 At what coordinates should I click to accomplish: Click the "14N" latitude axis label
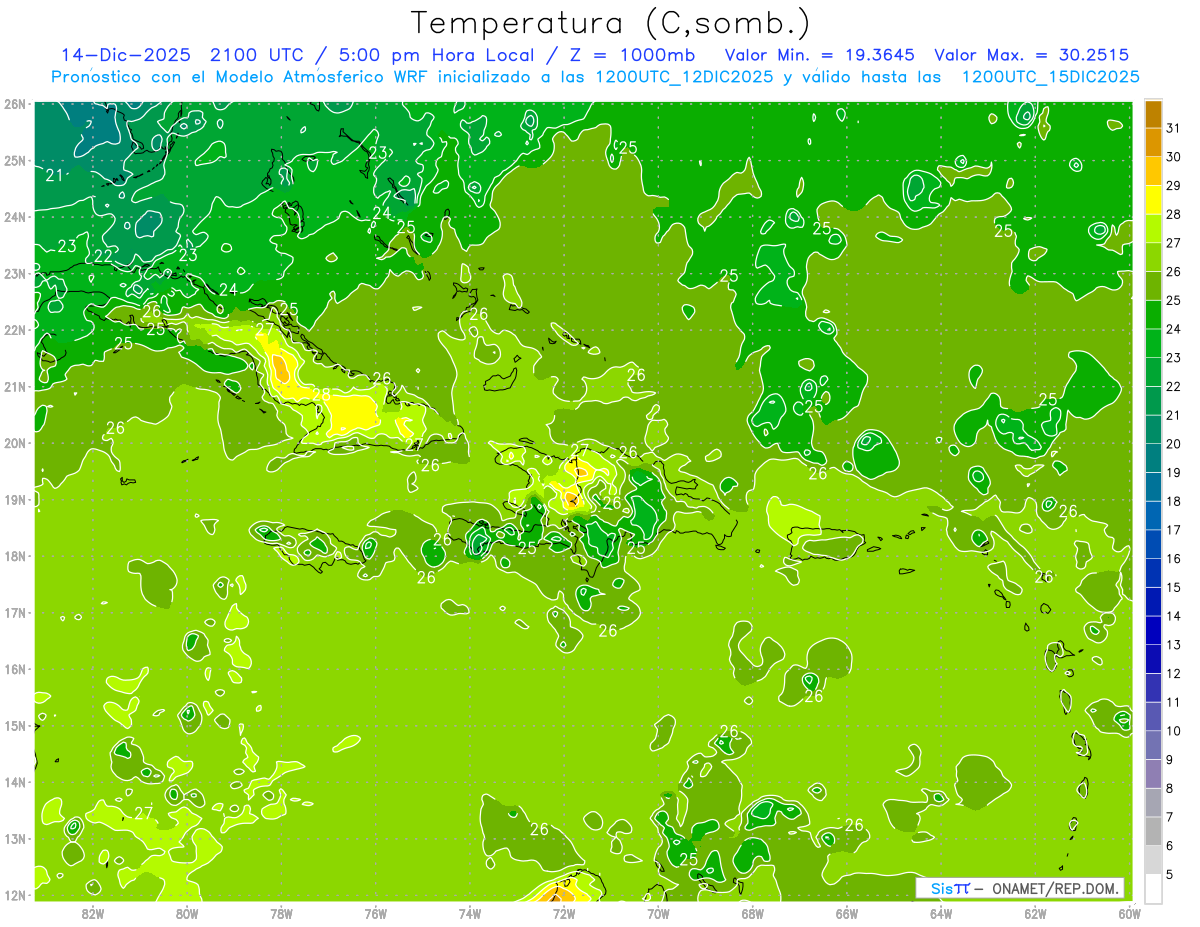coord(14,782)
